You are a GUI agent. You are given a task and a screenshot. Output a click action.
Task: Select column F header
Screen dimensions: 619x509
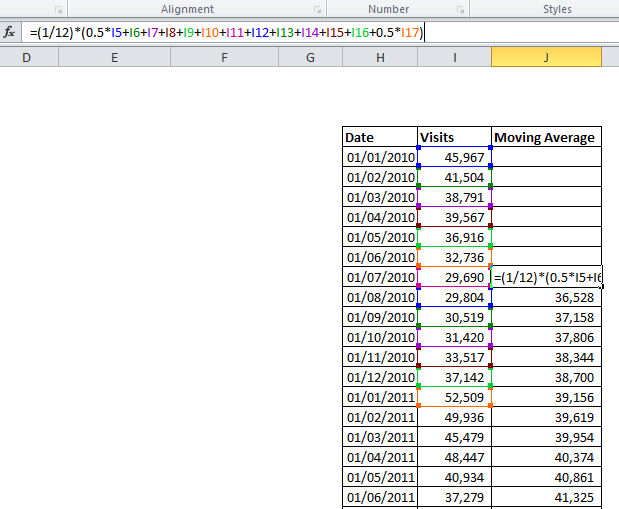223,58
